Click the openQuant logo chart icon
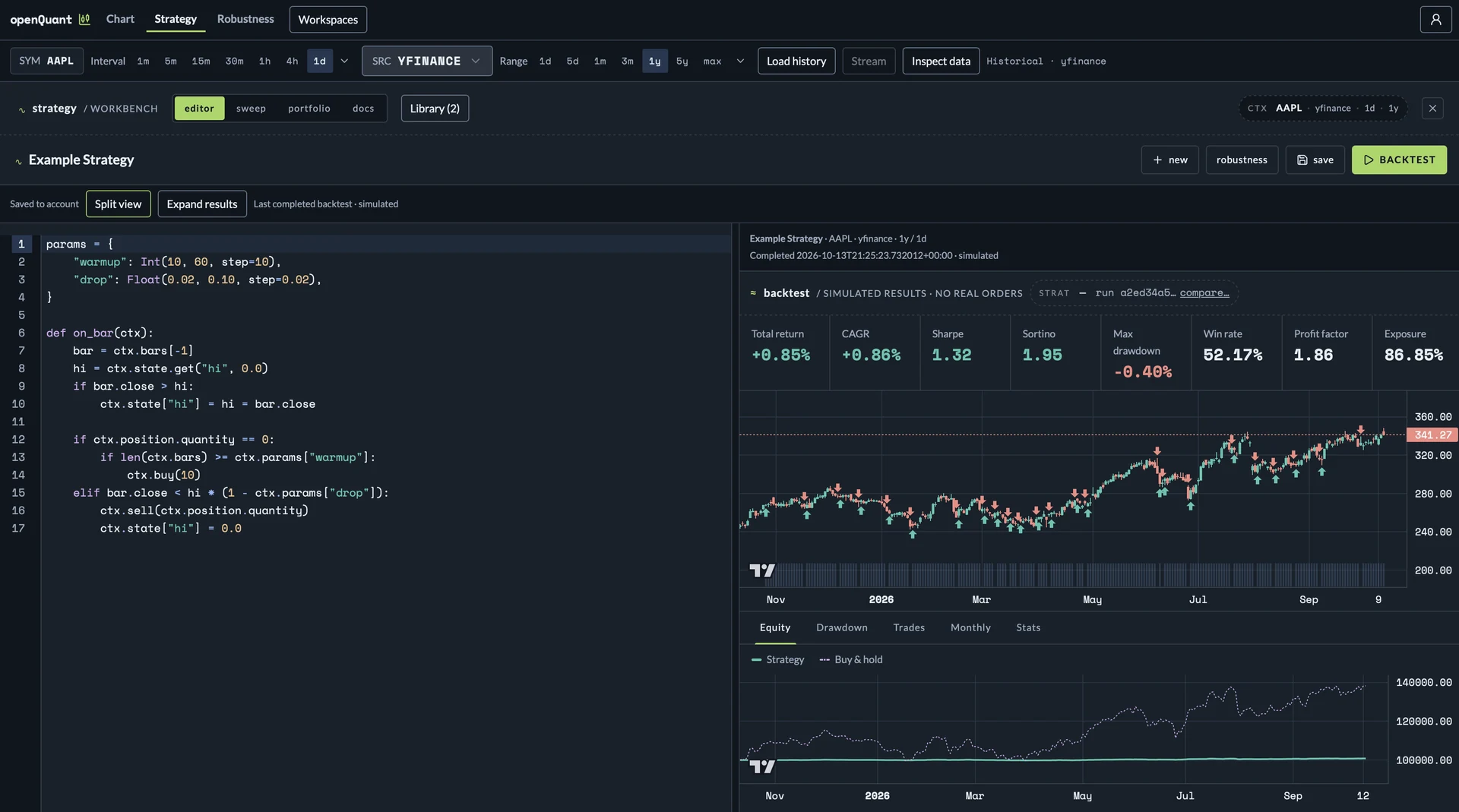Screen dimensions: 1459x812 (x=84, y=19)
